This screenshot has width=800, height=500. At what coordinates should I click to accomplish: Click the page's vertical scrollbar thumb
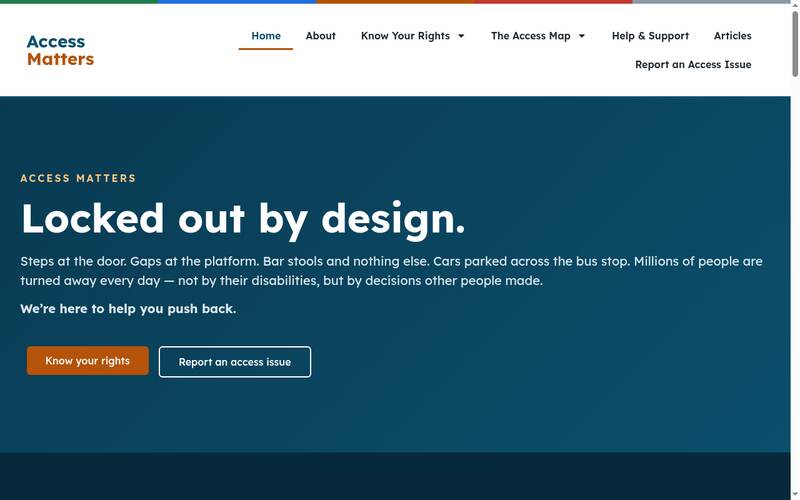tap(795, 43)
